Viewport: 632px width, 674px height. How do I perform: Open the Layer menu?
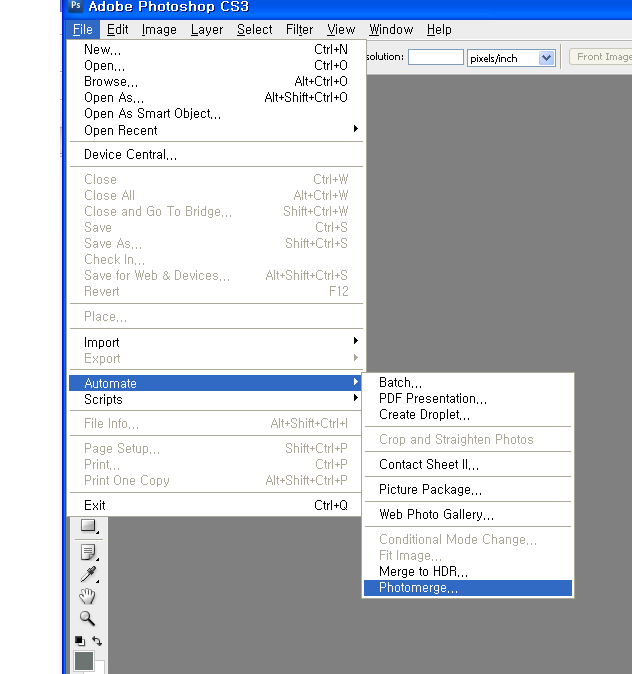coord(207,30)
